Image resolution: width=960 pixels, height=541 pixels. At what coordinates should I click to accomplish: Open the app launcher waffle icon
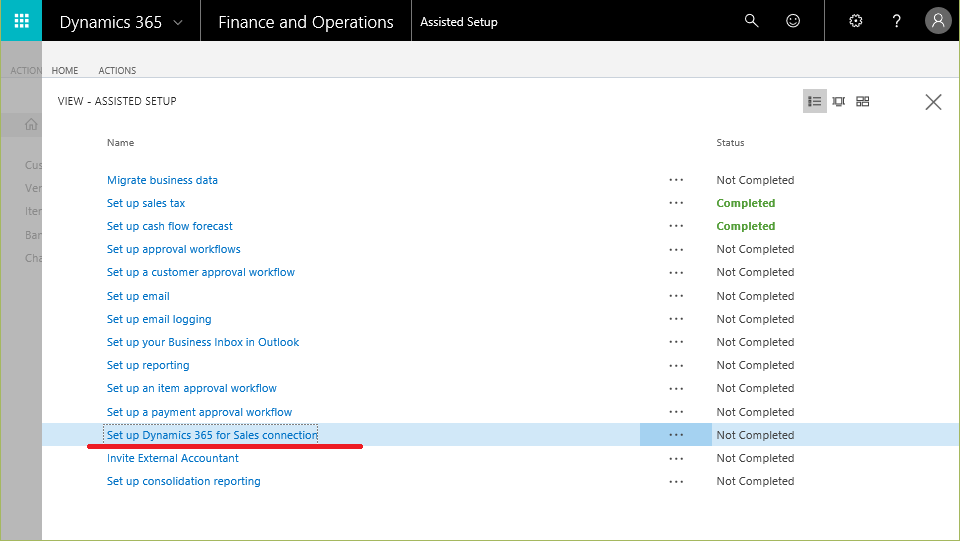tap(21, 21)
